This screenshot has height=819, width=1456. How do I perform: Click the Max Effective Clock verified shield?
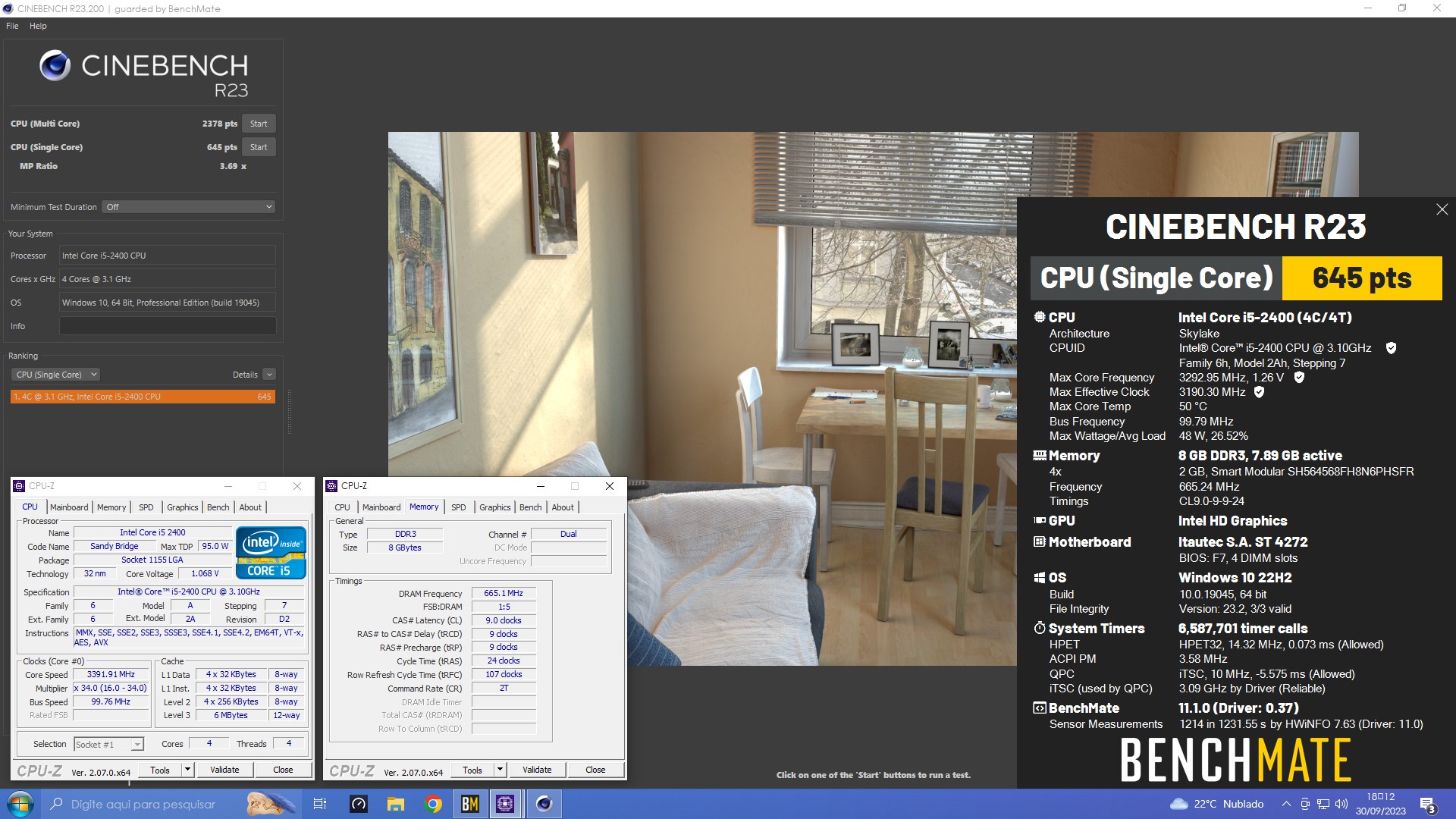(x=1259, y=392)
